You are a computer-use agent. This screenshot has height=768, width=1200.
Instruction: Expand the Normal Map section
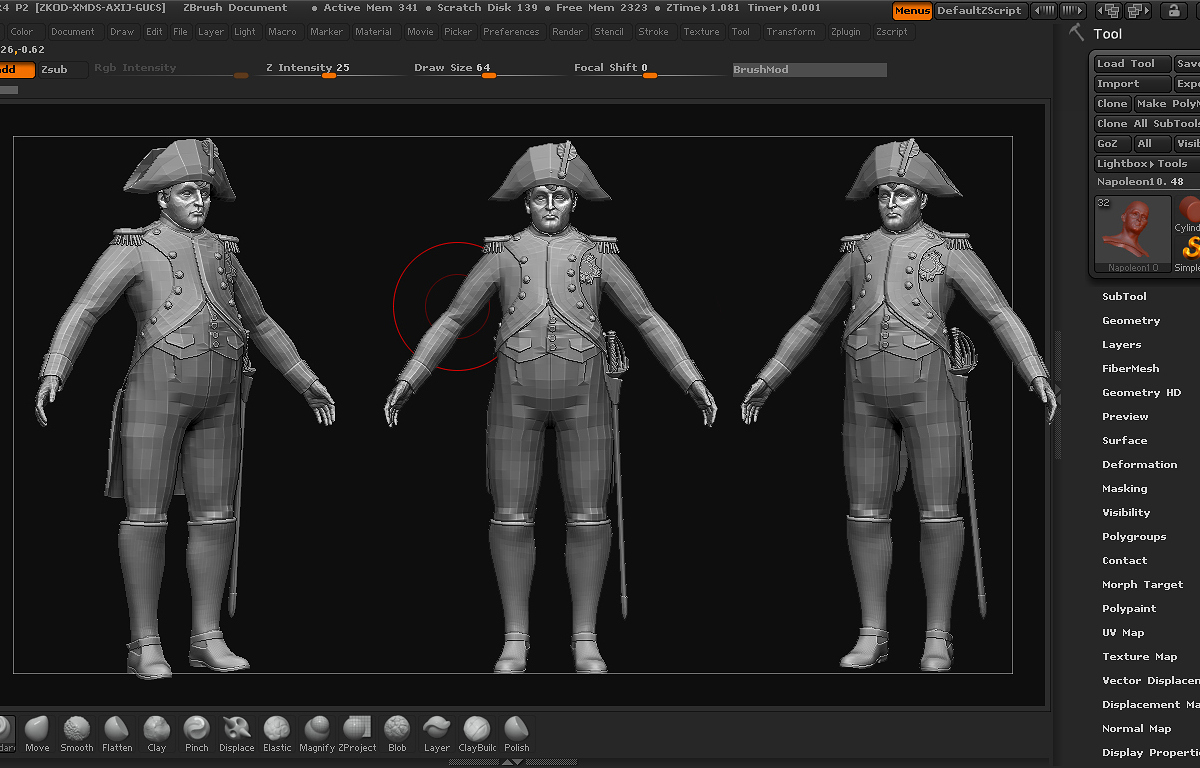1136,729
